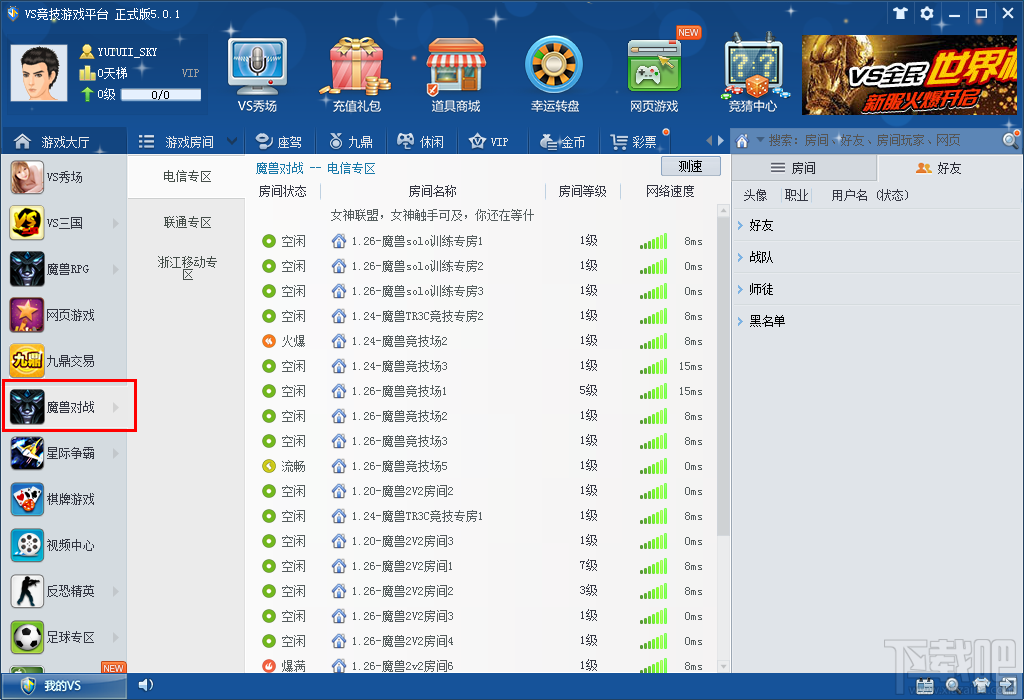Choose the 电信专区 server zone
1024x700 pixels.
[x=187, y=176]
